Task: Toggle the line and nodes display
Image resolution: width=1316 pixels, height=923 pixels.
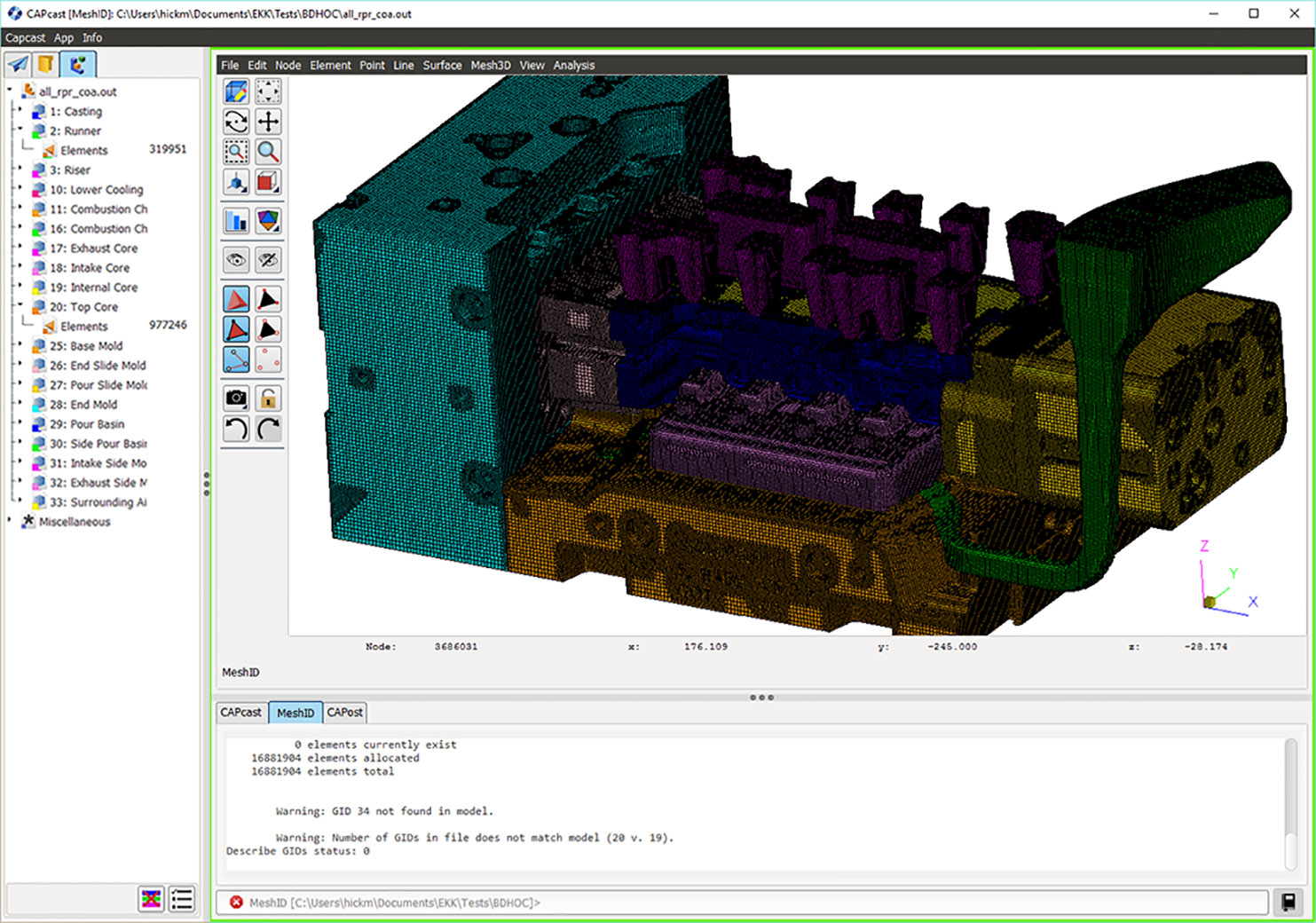Action: pos(236,359)
